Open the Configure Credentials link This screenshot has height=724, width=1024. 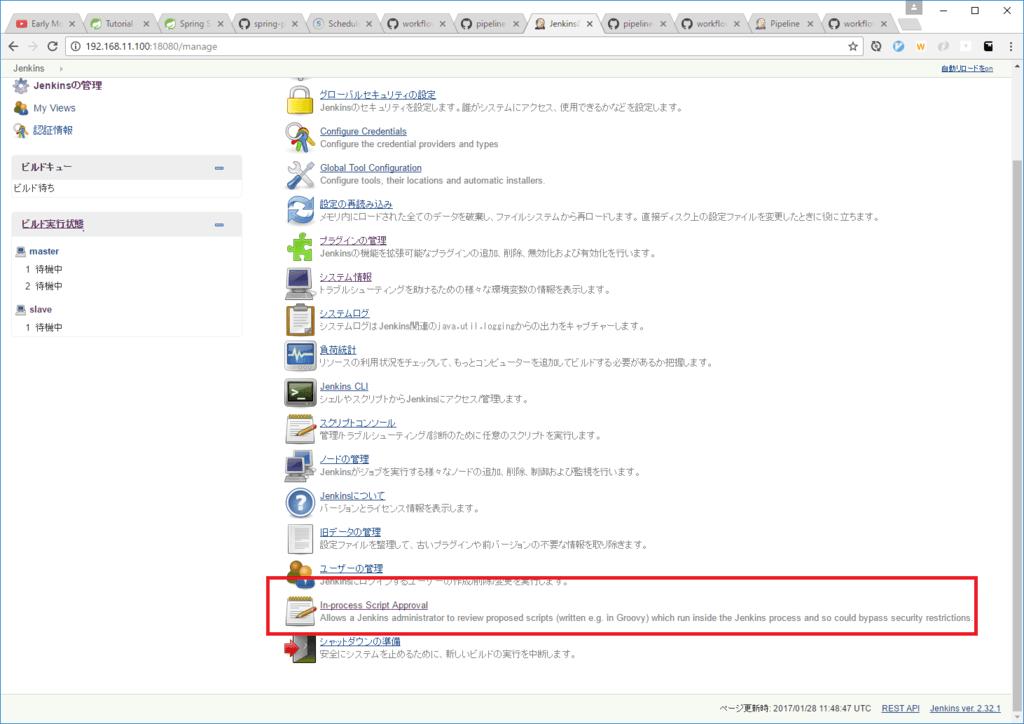tap(363, 131)
